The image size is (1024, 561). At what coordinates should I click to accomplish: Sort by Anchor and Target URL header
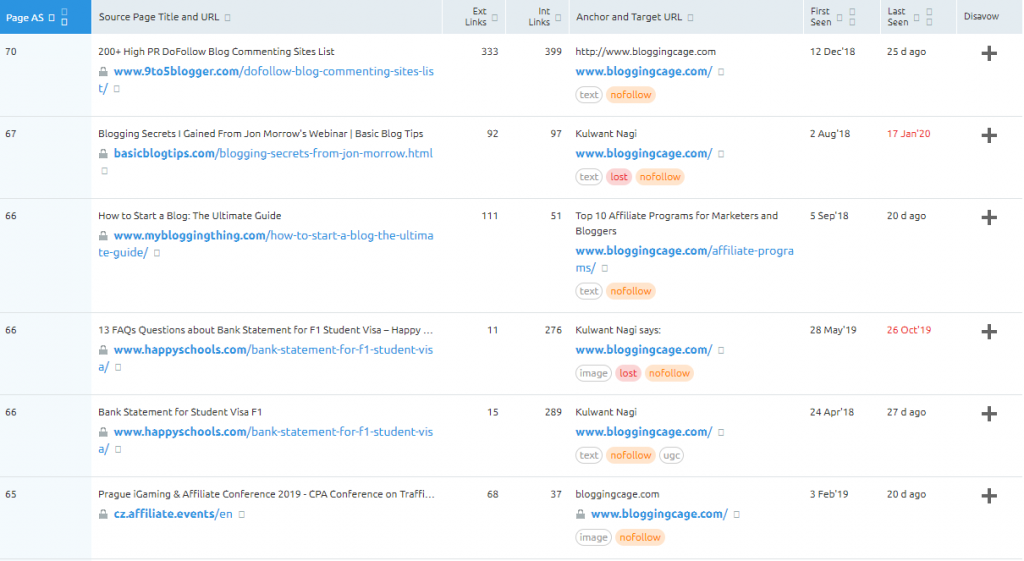tap(629, 17)
